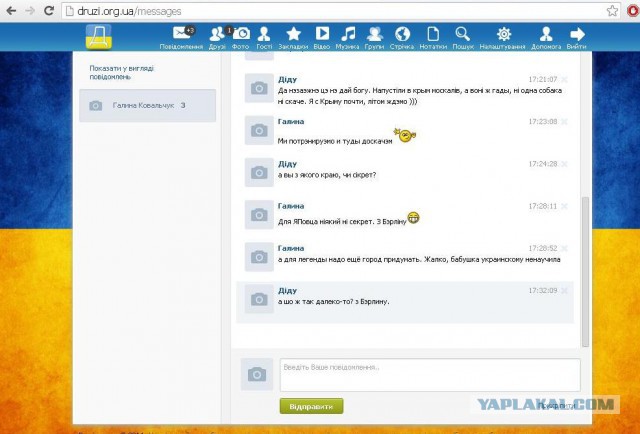Click the avatar beside the 17:23:08 message
This screenshot has height=434, width=640.
(x=259, y=130)
